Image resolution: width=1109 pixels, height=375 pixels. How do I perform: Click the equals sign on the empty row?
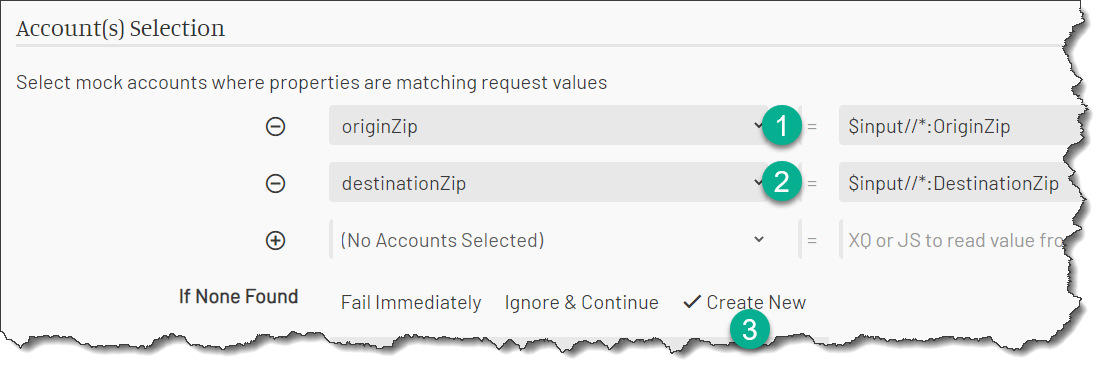812,241
